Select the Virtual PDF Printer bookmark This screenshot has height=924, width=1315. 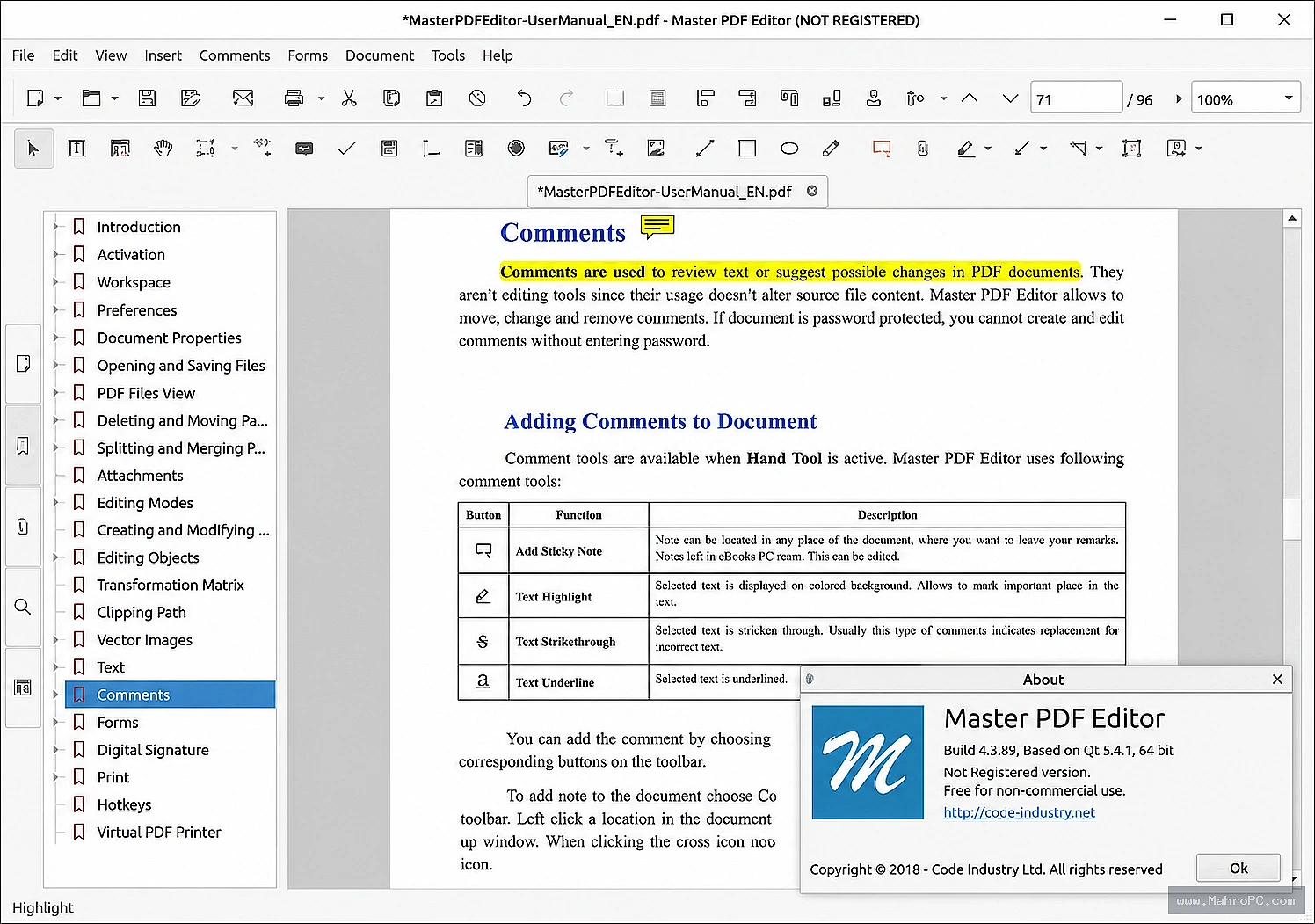tap(159, 833)
